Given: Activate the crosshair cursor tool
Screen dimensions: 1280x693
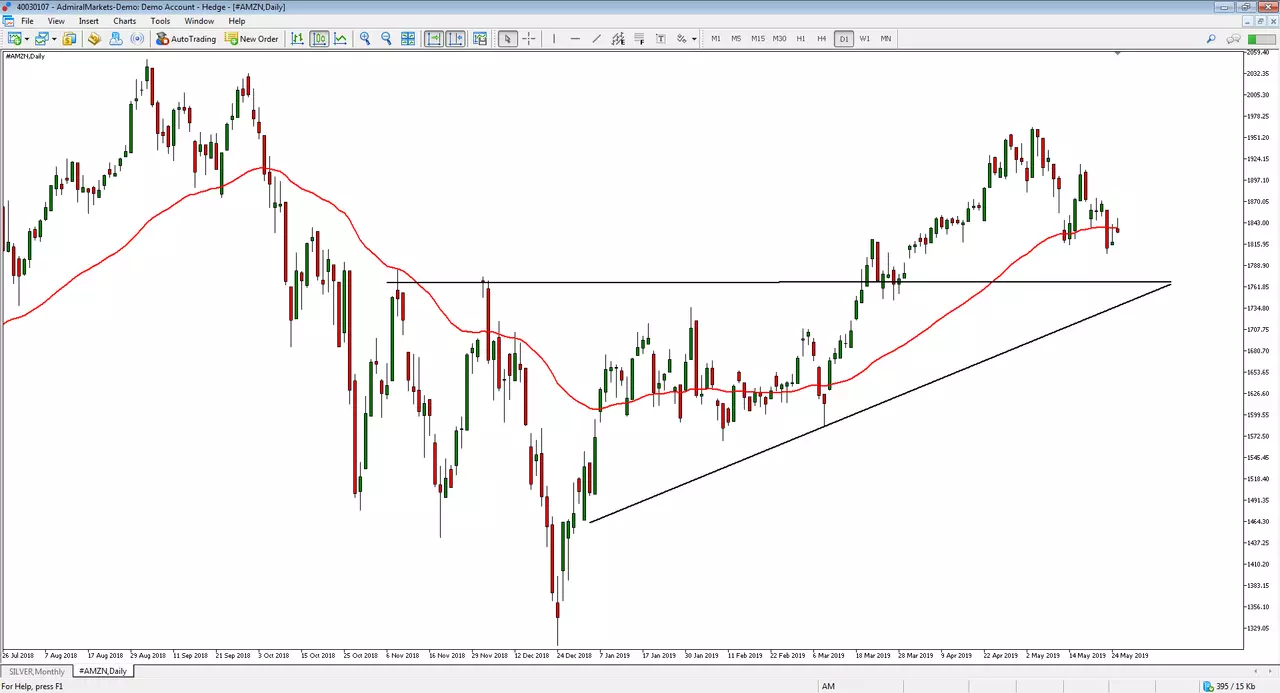Looking at the screenshot, I should click(x=528, y=39).
